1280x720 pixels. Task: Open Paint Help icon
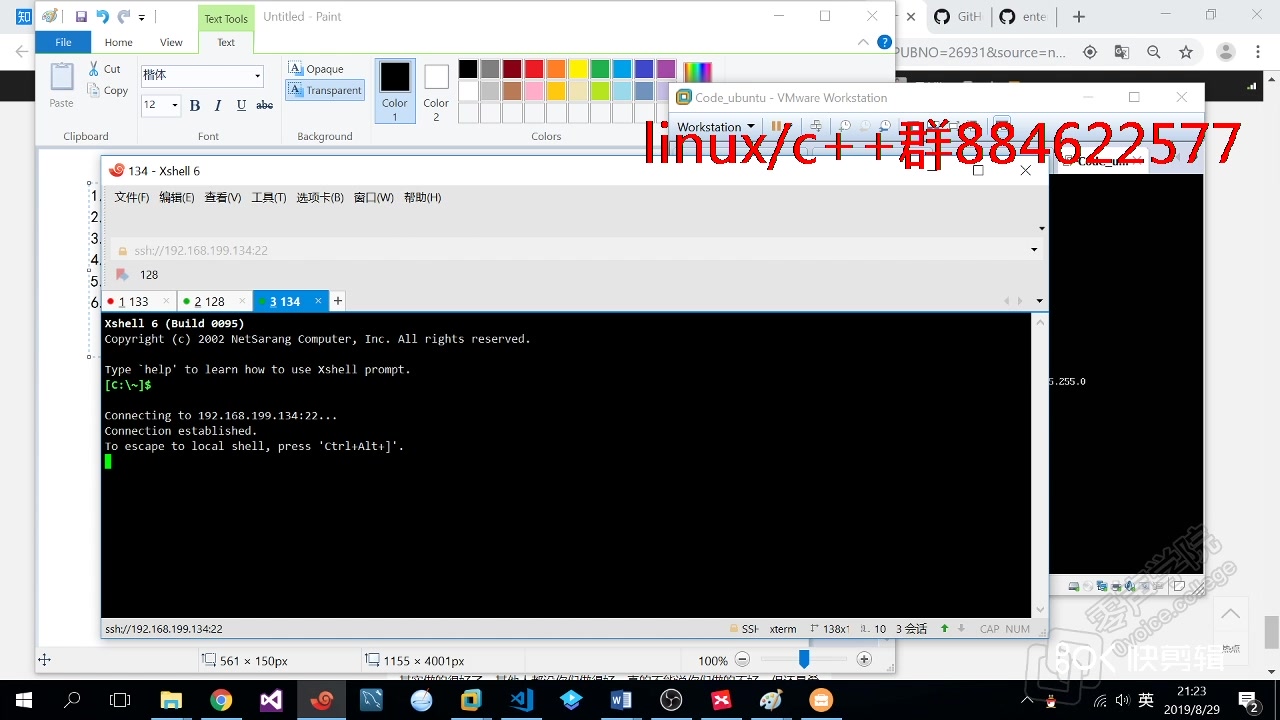[x=884, y=42]
